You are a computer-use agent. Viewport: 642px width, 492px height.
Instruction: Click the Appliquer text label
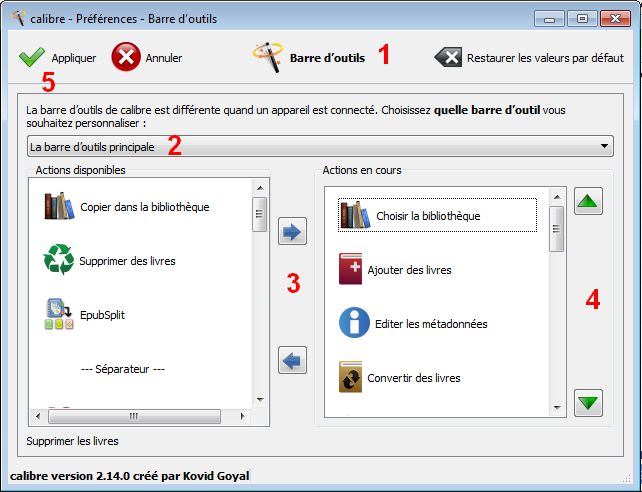(x=74, y=58)
